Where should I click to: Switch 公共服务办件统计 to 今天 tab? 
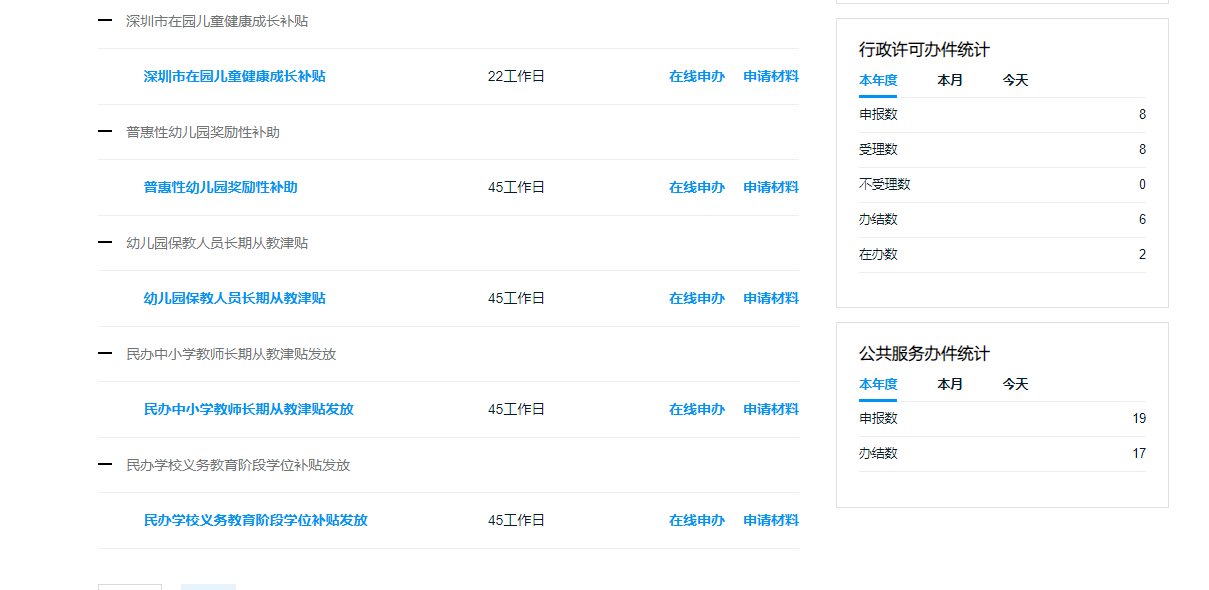point(1016,384)
